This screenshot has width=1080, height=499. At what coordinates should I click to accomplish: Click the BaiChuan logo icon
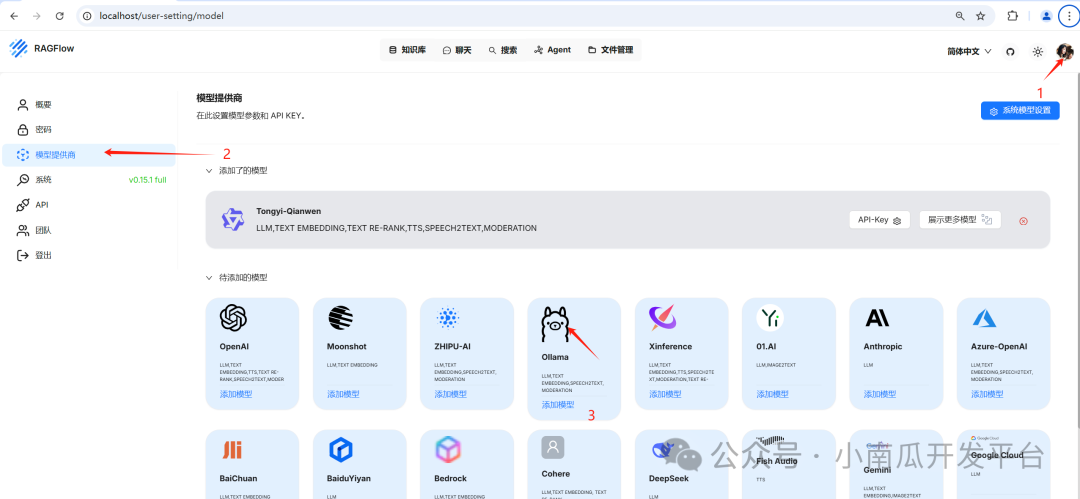click(232, 450)
